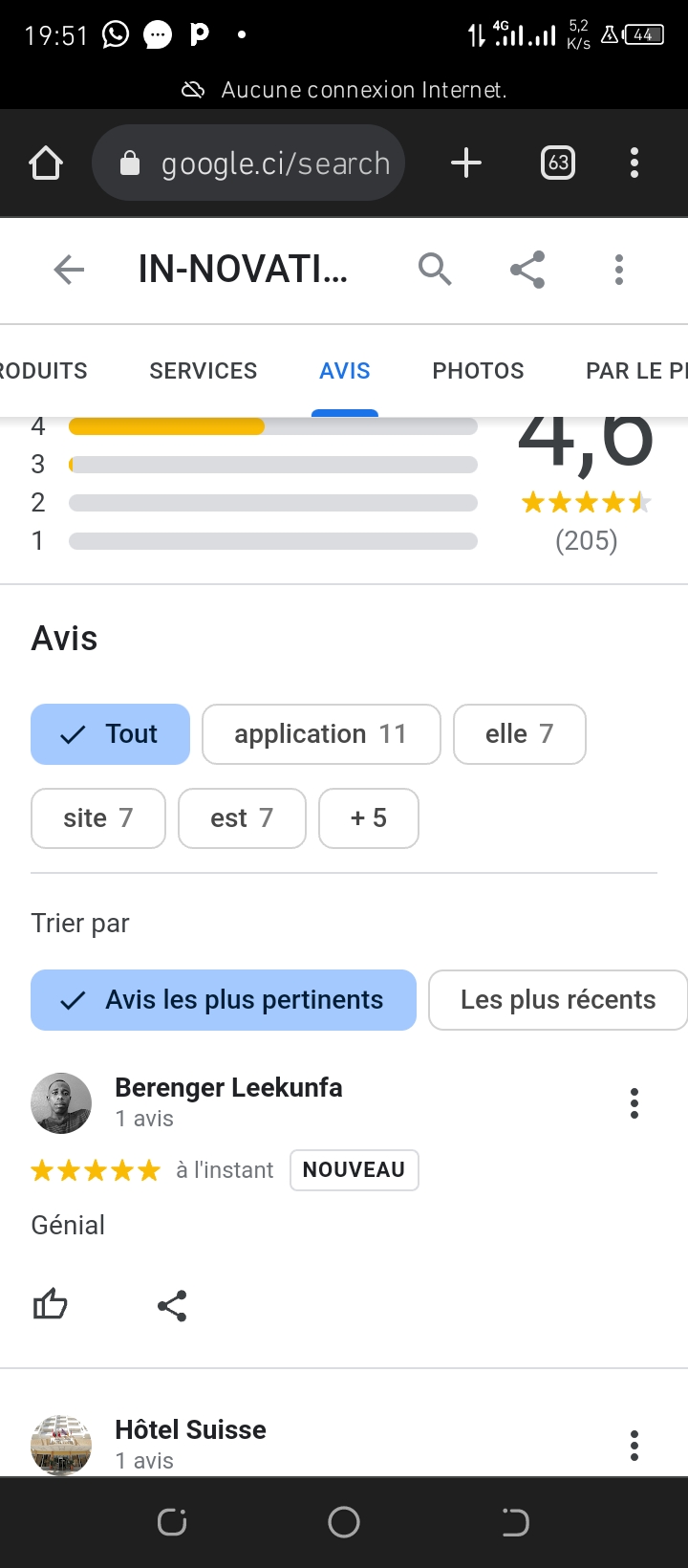The height and width of the screenshot is (1568, 688).
Task: Switch to the SERVICES tab
Action: click(204, 371)
